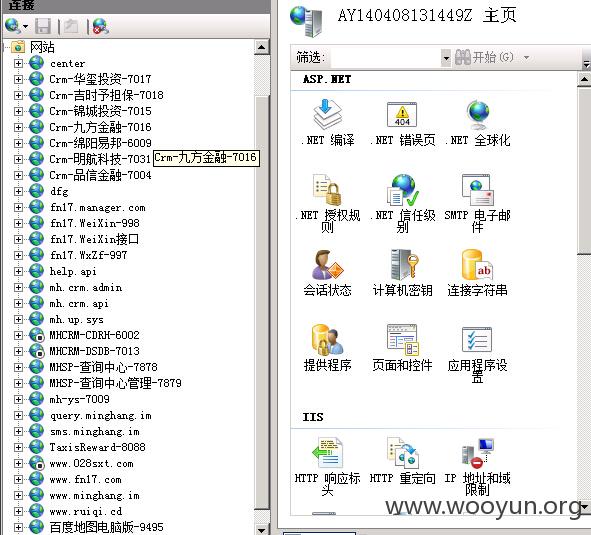The width and height of the screenshot is (591, 535).
Task: Expand the dfg site node
Action: [x=18, y=191]
